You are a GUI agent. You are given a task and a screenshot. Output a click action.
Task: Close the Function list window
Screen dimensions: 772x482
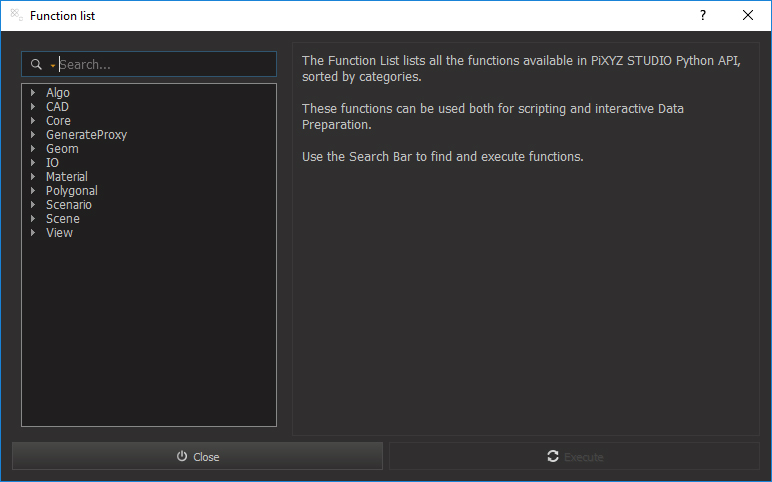pos(748,16)
